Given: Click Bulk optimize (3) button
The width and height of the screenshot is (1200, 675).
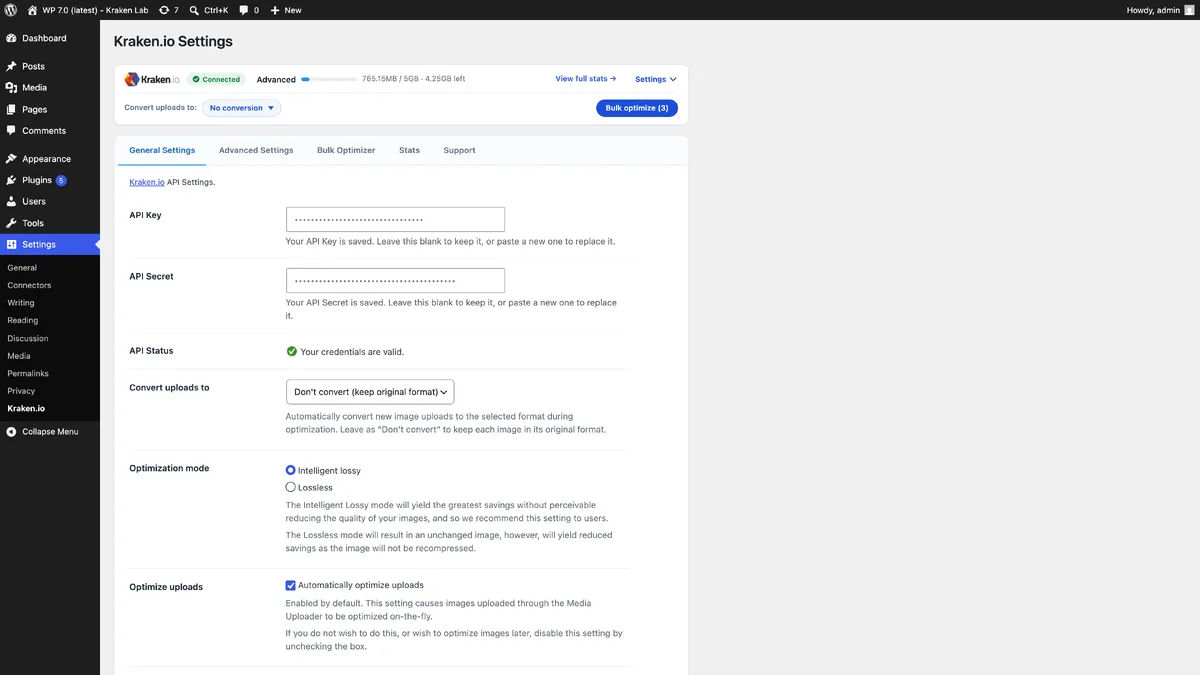Looking at the screenshot, I should click(x=637, y=108).
